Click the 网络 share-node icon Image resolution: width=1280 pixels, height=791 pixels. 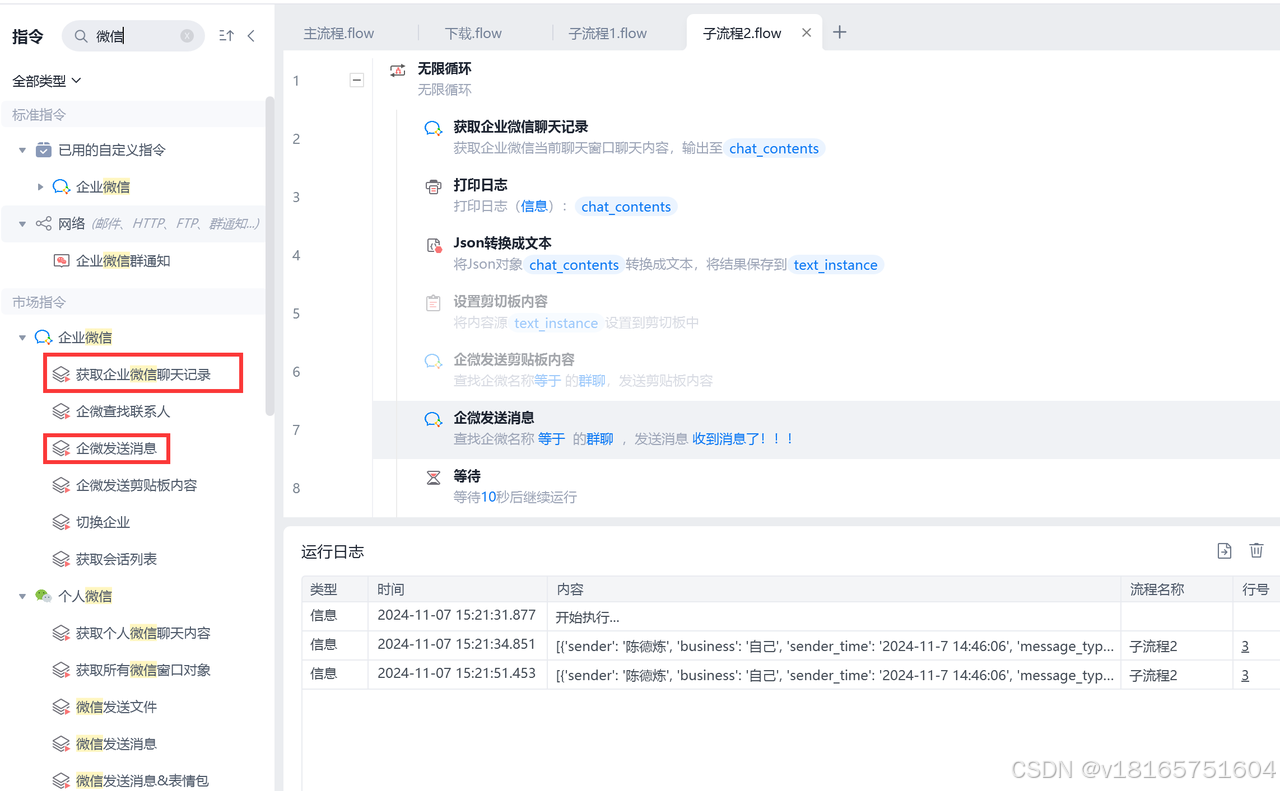(43, 224)
